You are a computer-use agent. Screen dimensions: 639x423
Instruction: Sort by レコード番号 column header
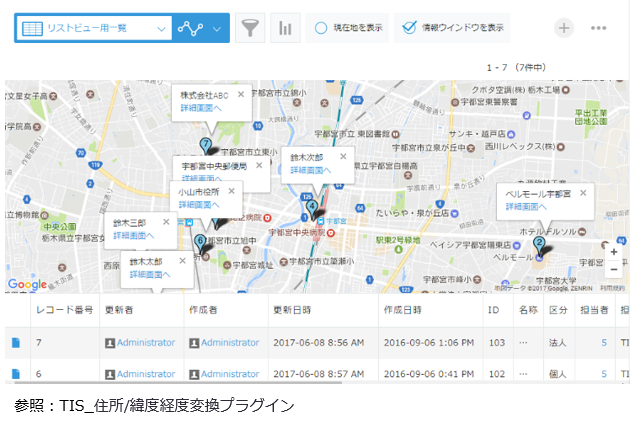coord(64,310)
